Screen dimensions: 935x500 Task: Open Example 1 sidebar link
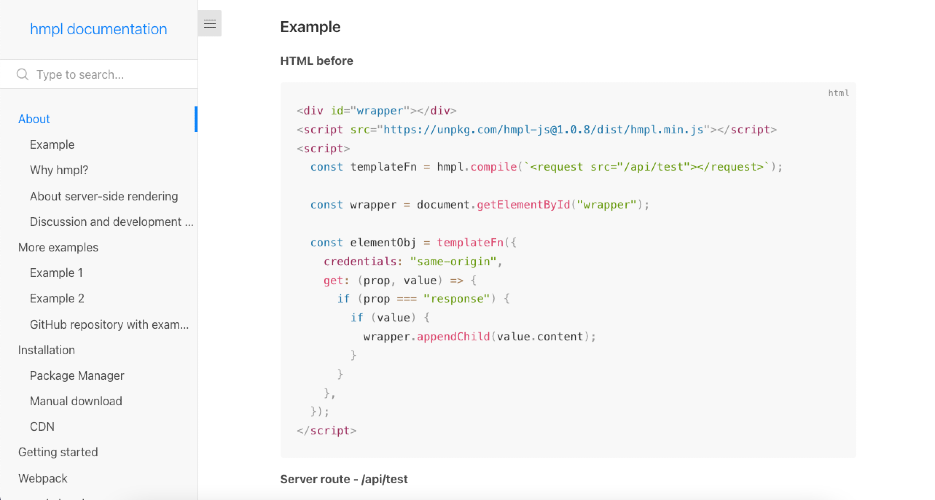pos(56,273)
